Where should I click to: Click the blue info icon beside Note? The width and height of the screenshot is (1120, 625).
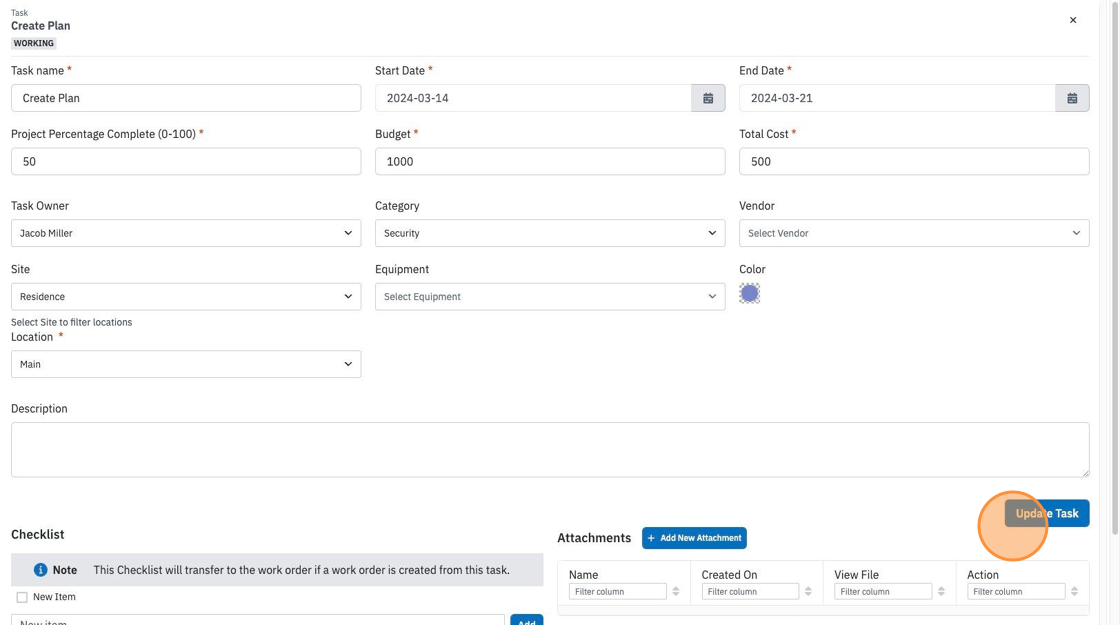pos(40,570)
